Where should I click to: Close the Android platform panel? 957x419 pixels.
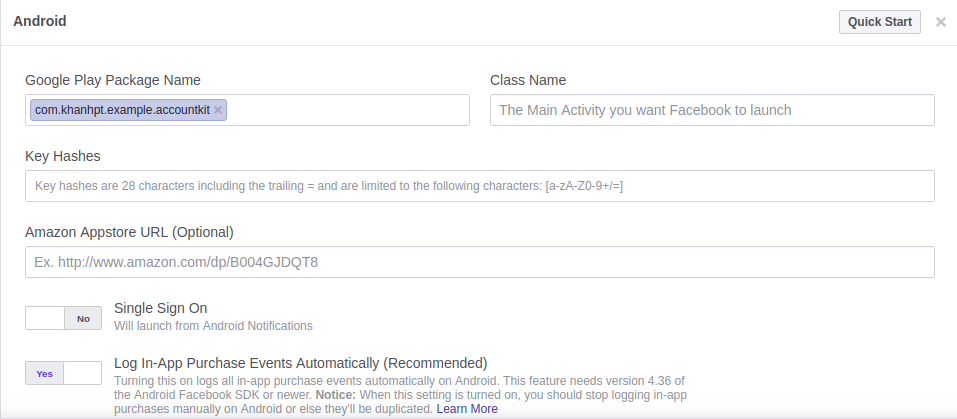(940, 22)
